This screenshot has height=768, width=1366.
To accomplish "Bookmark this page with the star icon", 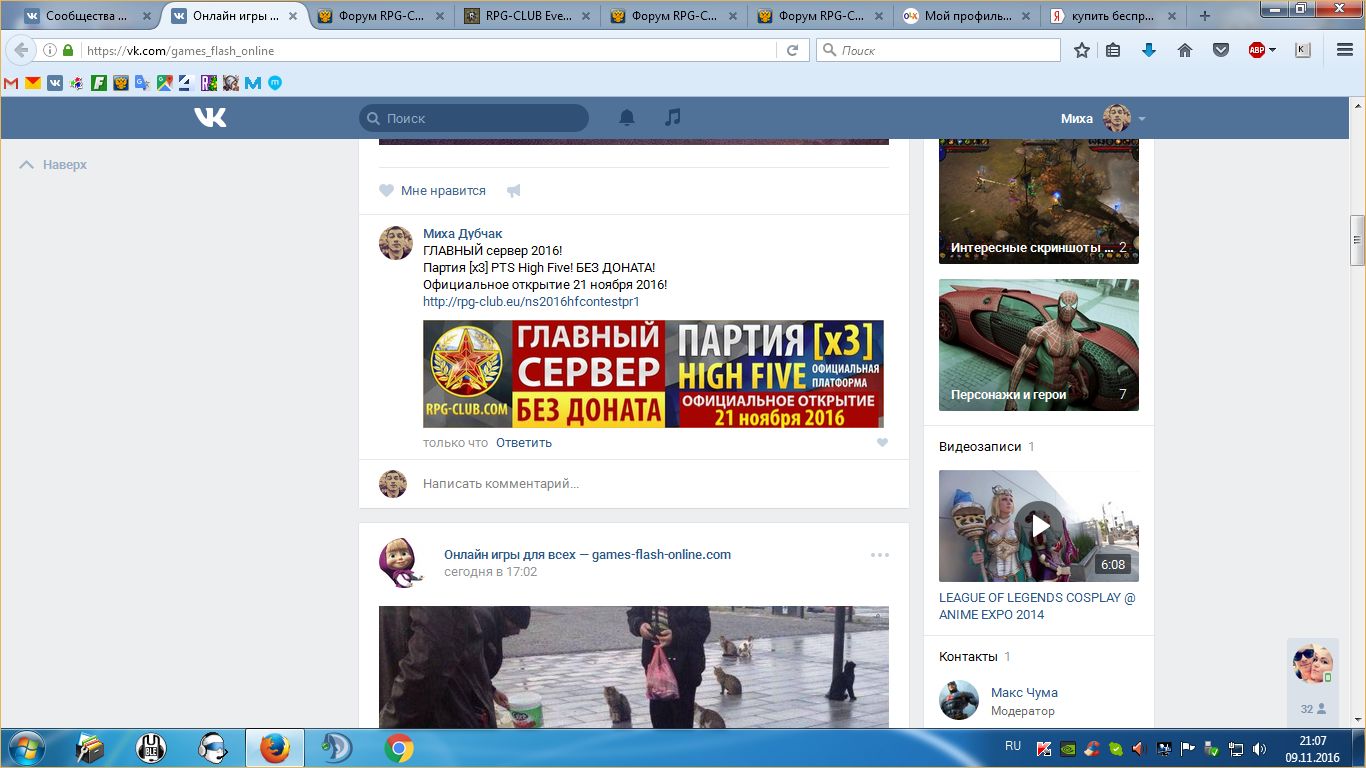I will [x=1082, y=50].
